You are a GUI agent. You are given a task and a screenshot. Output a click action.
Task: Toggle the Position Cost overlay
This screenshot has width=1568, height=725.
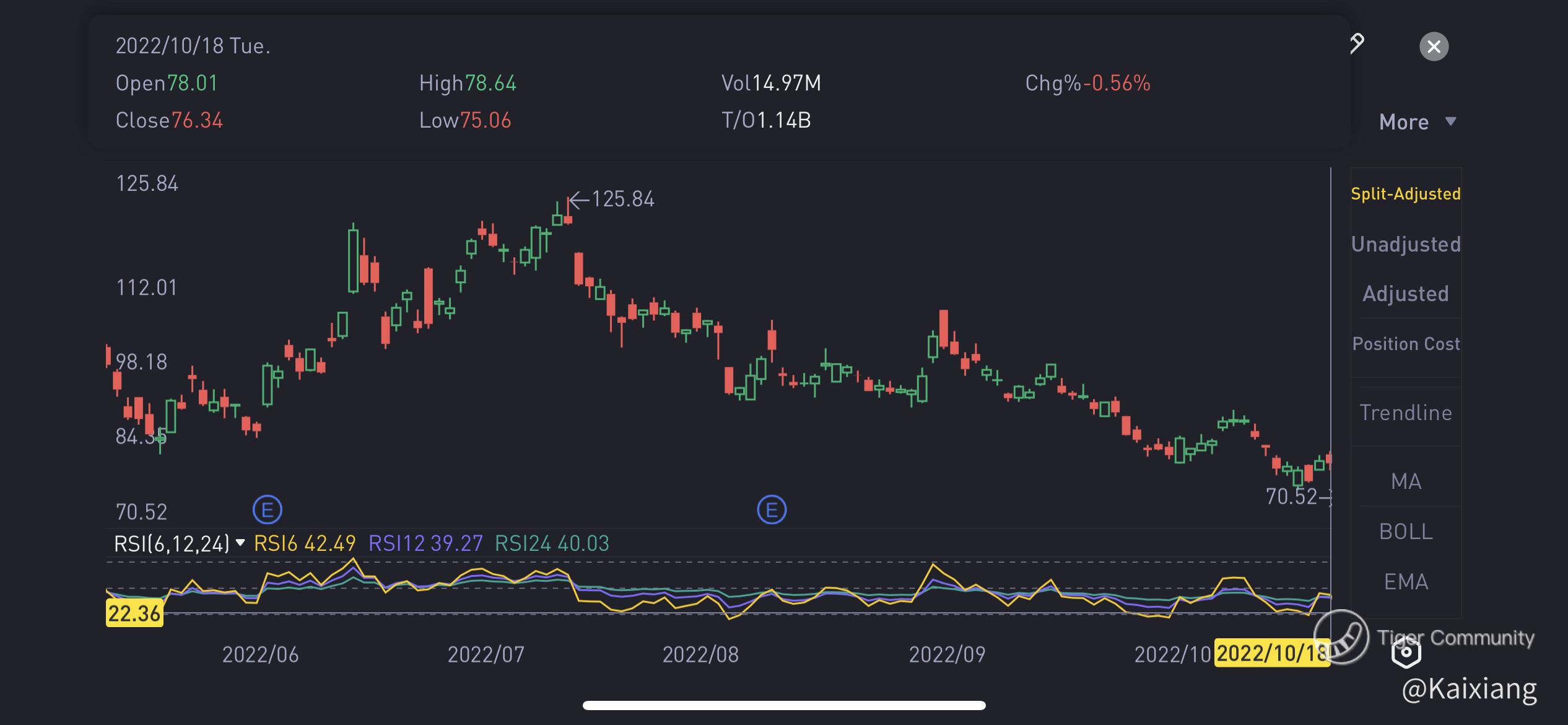coord(1405,344)
